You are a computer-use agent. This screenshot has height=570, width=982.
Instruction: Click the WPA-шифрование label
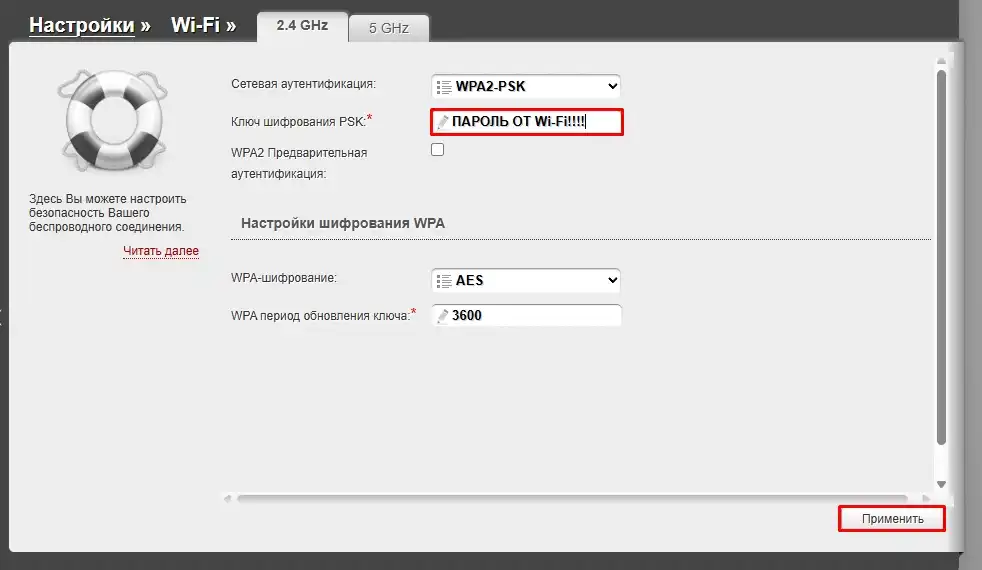(x=284, y=277)
